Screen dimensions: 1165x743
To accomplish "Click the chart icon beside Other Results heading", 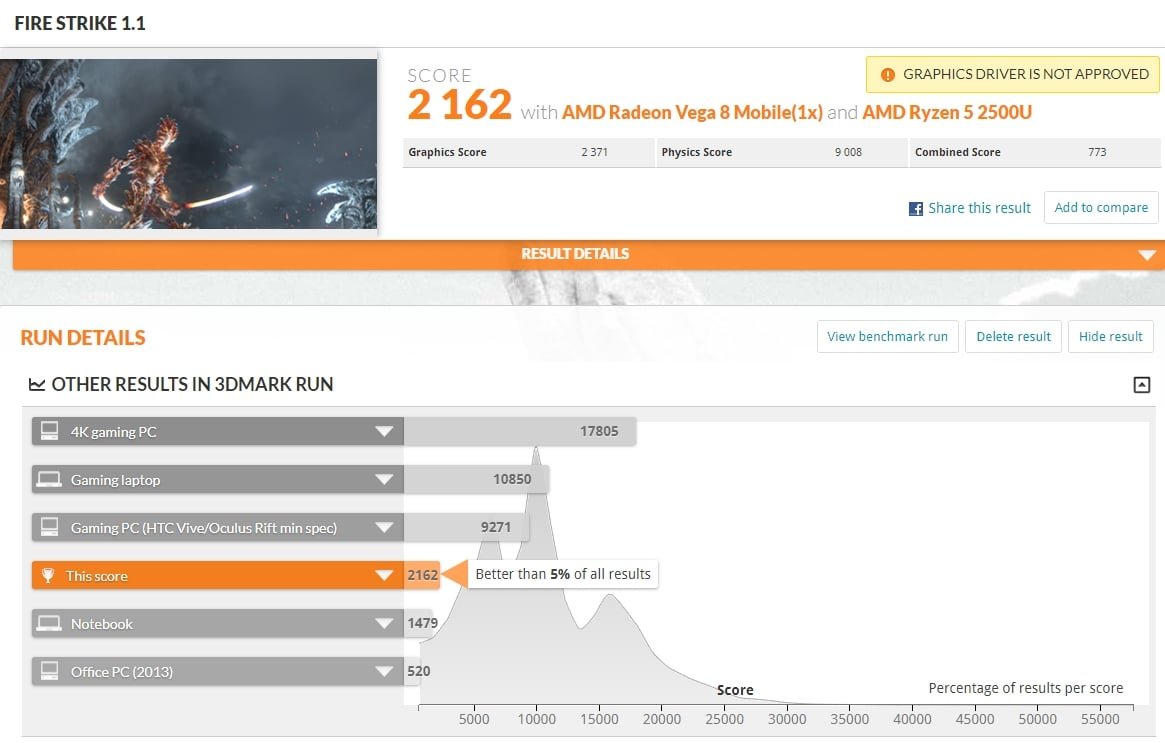I will (x=36, y=384).
